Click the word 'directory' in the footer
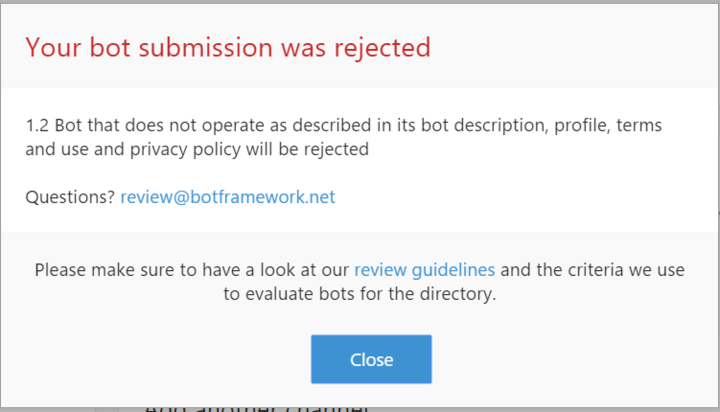 (460, 295)
